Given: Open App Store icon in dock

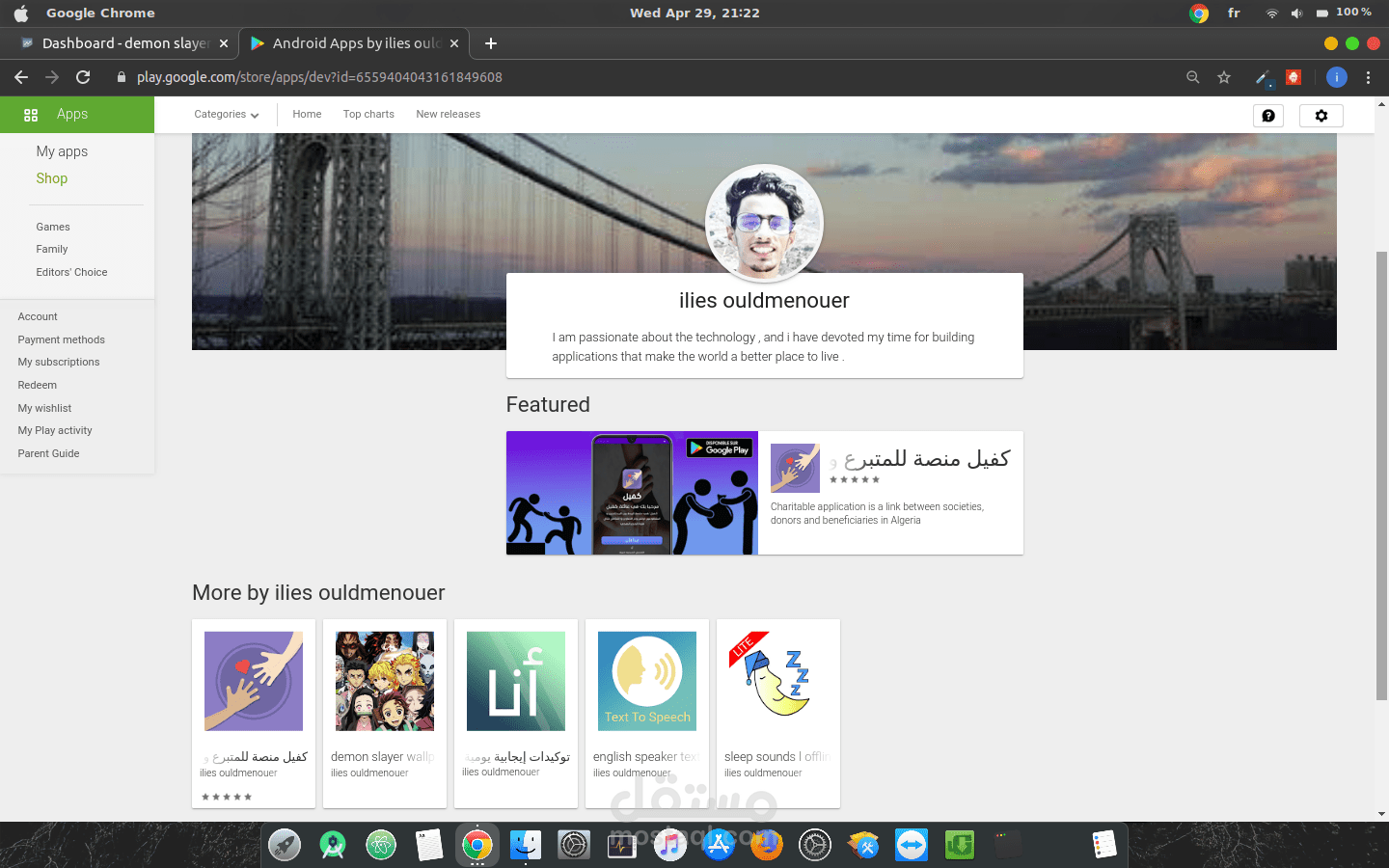Looking at the screenshot, I should pyautogui.click(x=719, y=845).
